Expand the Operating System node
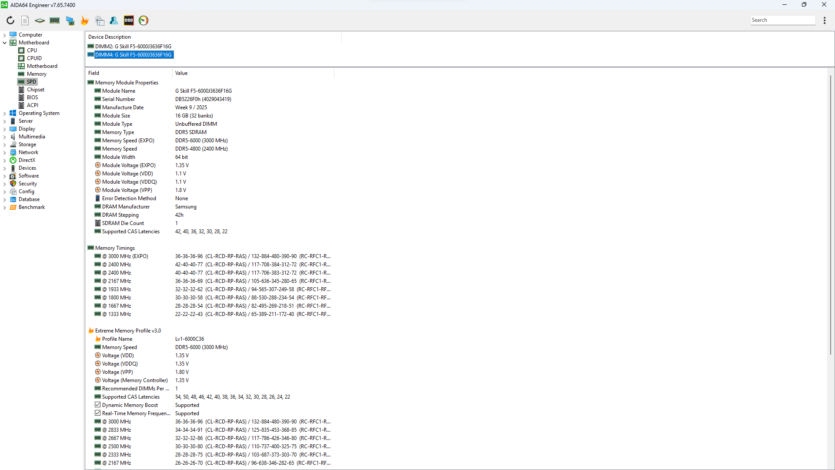Viewport: 835px width, 470px height. (5, 113)
